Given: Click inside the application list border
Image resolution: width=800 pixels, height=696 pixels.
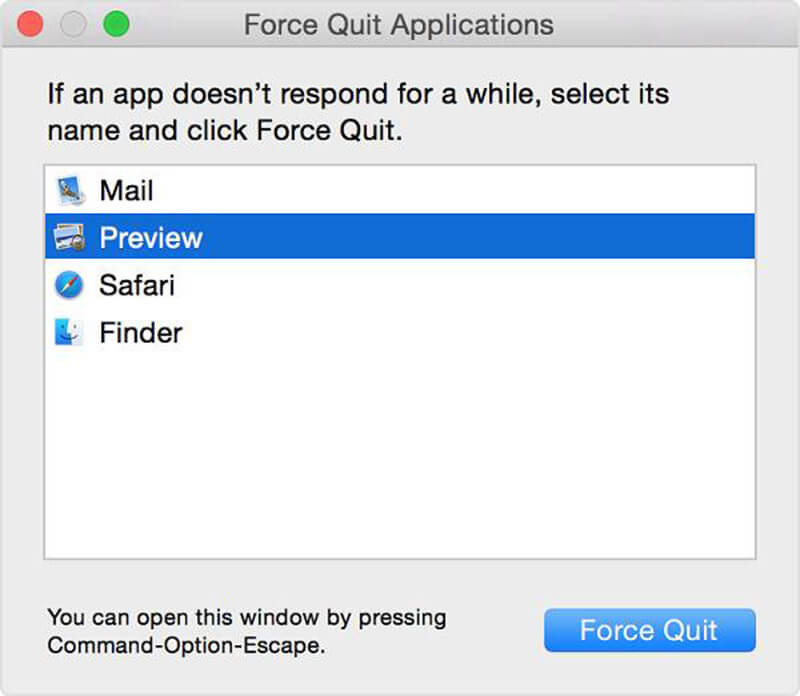Looking at the screenshot, I should (x=400, y=400).
